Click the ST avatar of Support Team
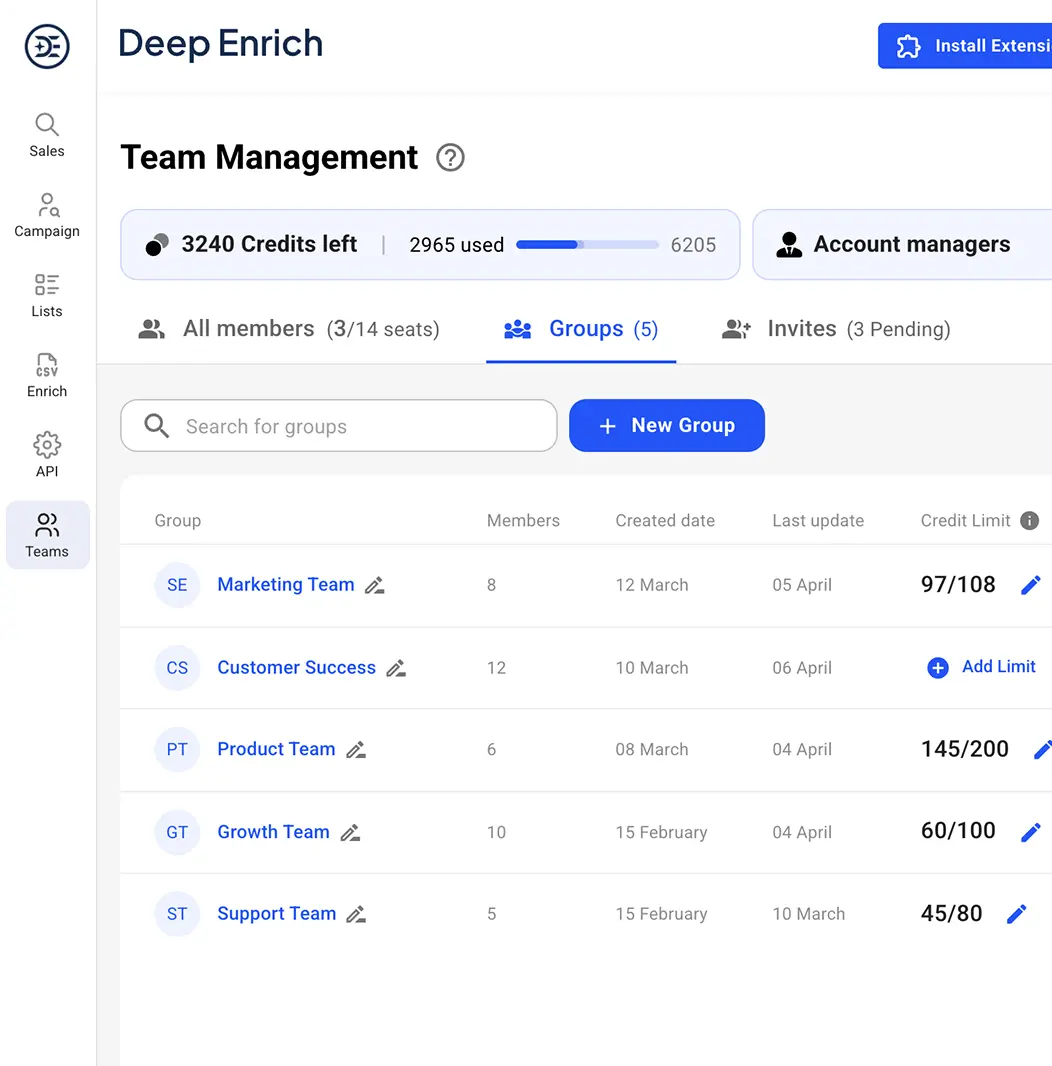Viewport: 1052px width, 1066px height. [x=177, y=914]
